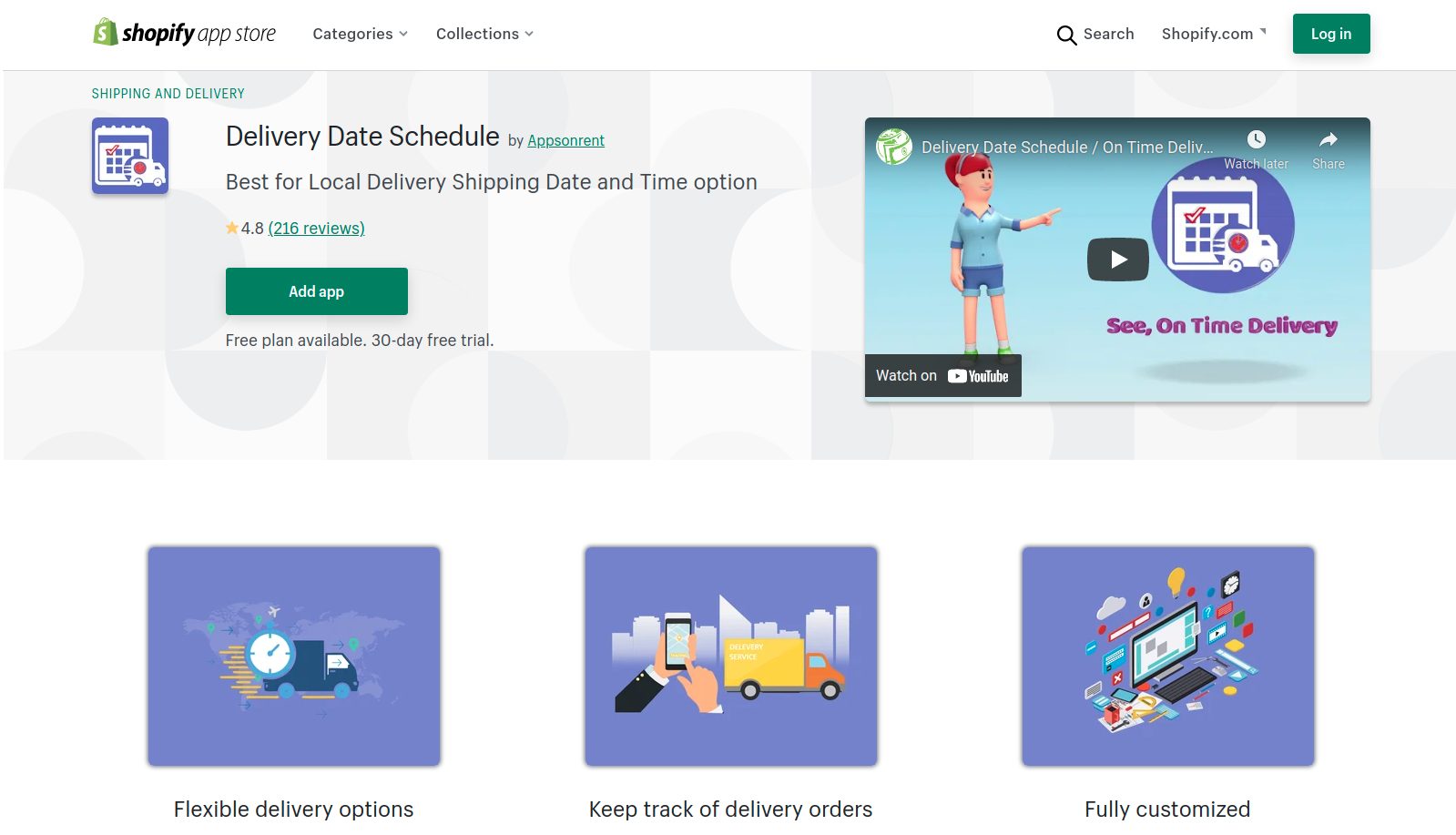This screenshot has width=1456, height=835.
Task: Click the Delivery Date Schedule app title
Action: (x=362, y=137)
